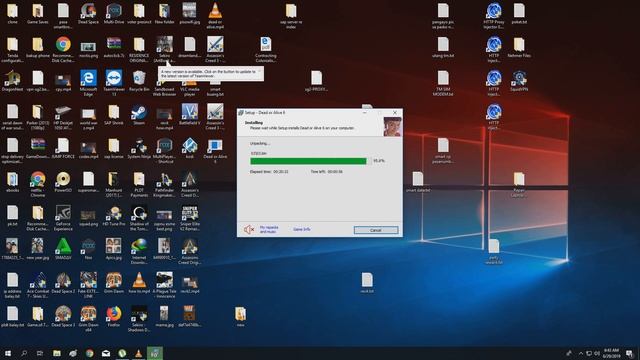Select the Dead Space 2 shortcut
The image size is (640, 360).
[63, 283]
